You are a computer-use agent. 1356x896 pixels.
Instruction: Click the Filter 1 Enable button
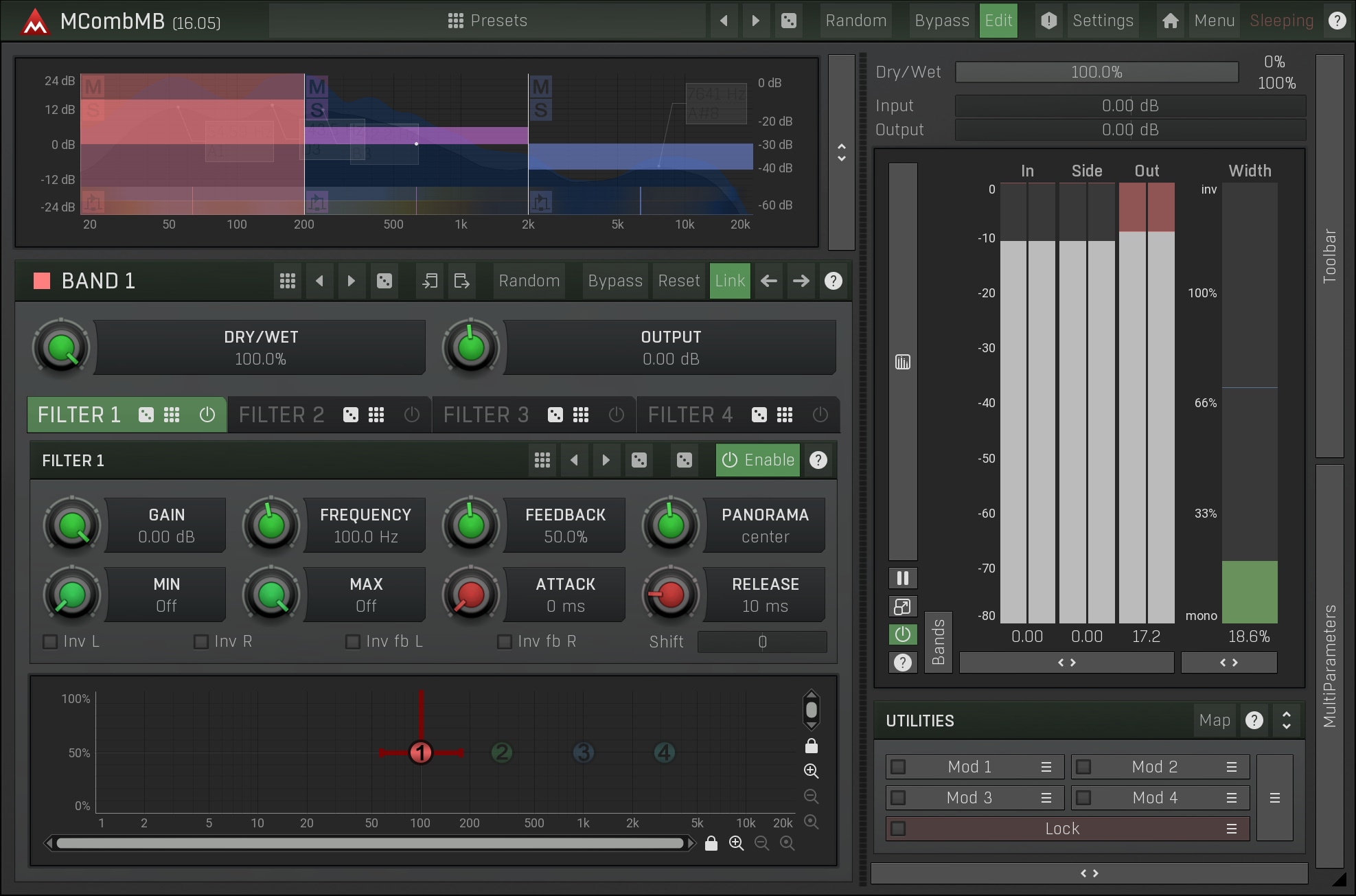[x=758, y=460]
